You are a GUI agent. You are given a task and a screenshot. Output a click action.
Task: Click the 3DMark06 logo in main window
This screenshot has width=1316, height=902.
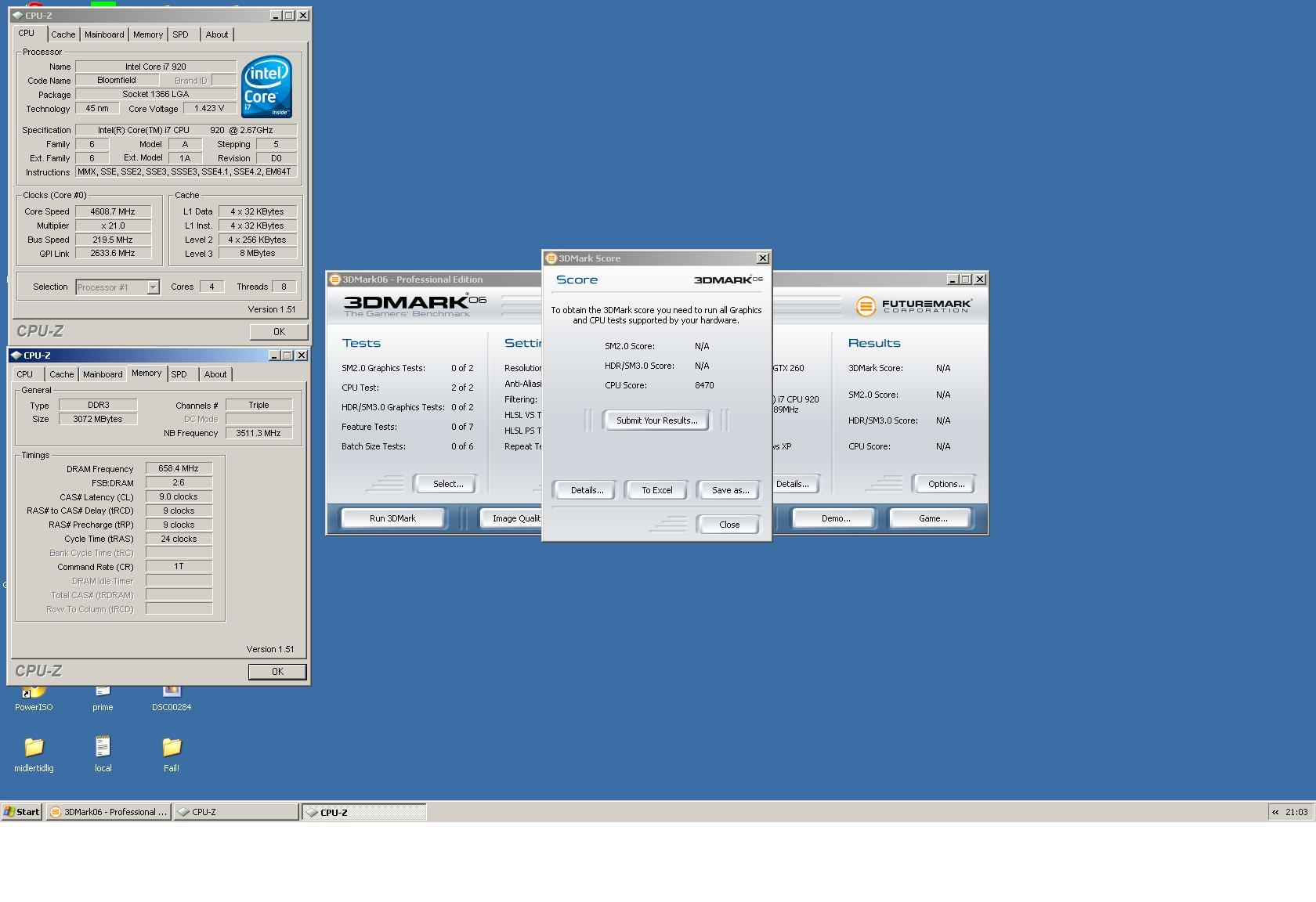click(414, 305)
